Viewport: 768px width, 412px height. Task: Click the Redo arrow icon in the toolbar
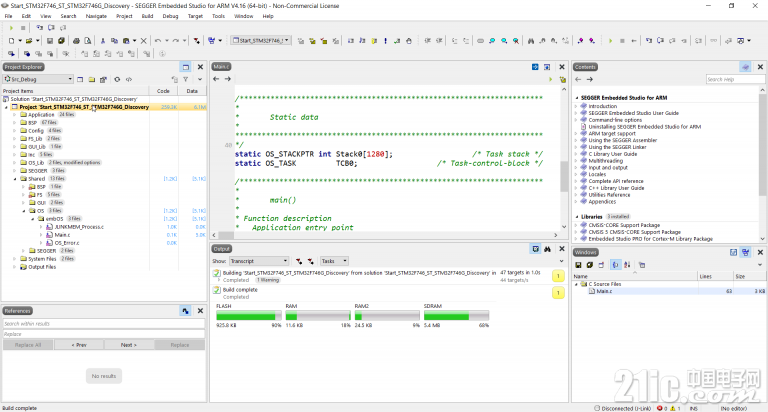tap(176, 41)
